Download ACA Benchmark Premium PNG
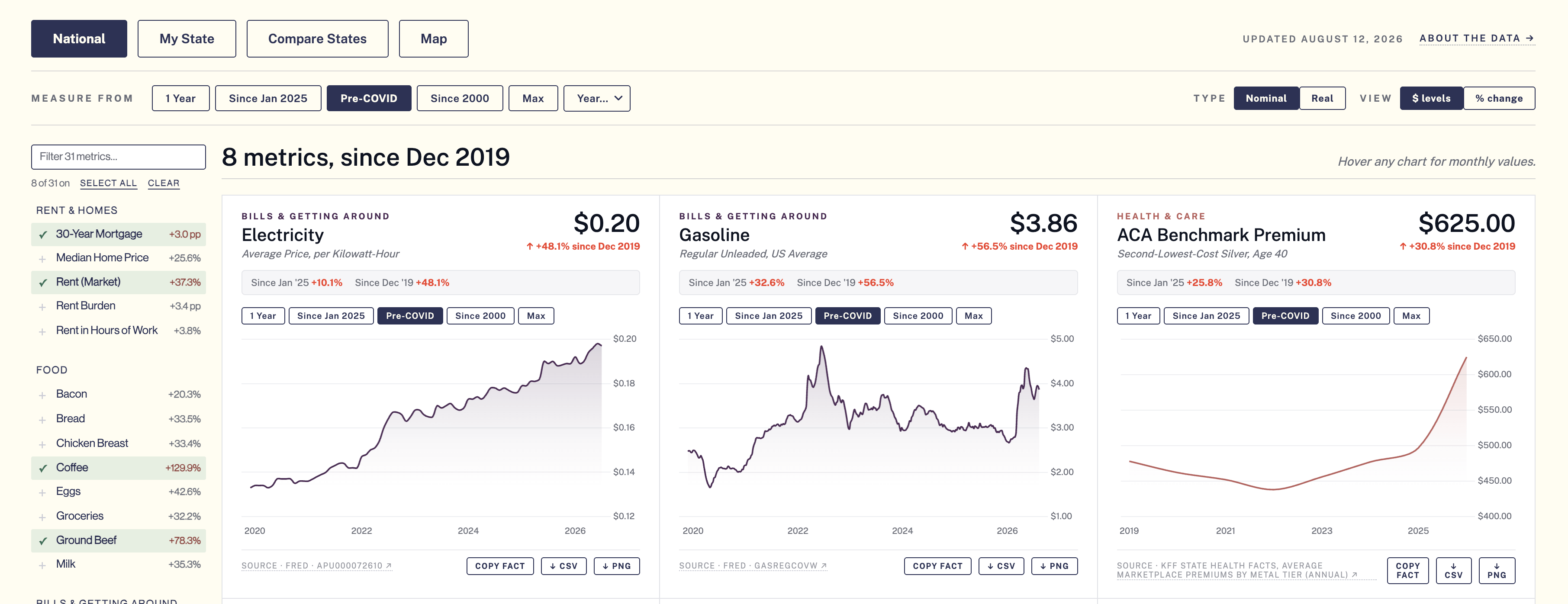Screen dimensions: 1568x604 [x=1496, y=571]
